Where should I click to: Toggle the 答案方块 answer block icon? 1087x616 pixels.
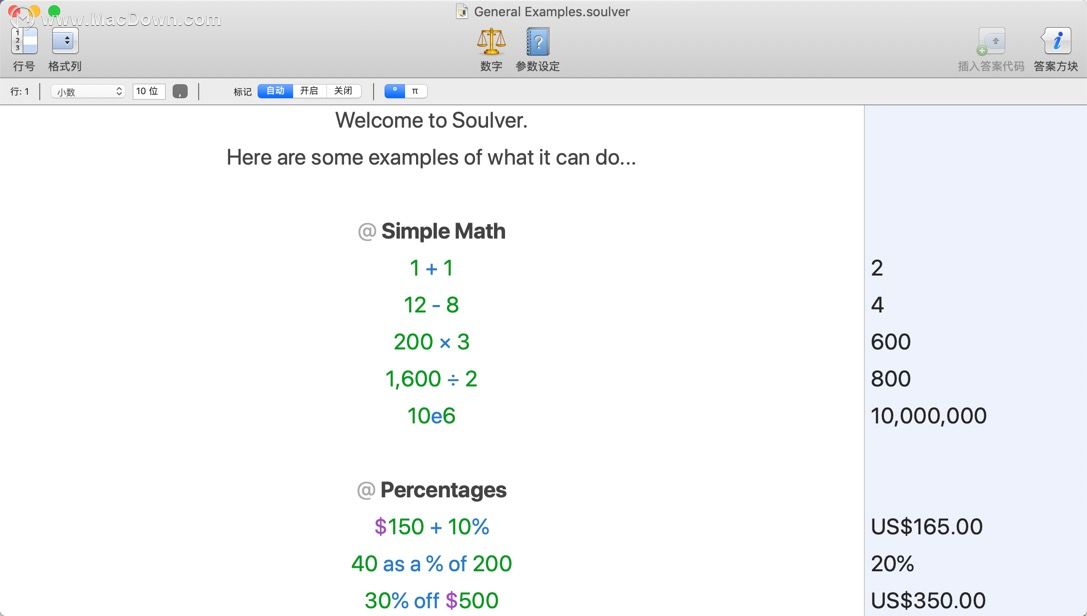(x=1056, y=42)
